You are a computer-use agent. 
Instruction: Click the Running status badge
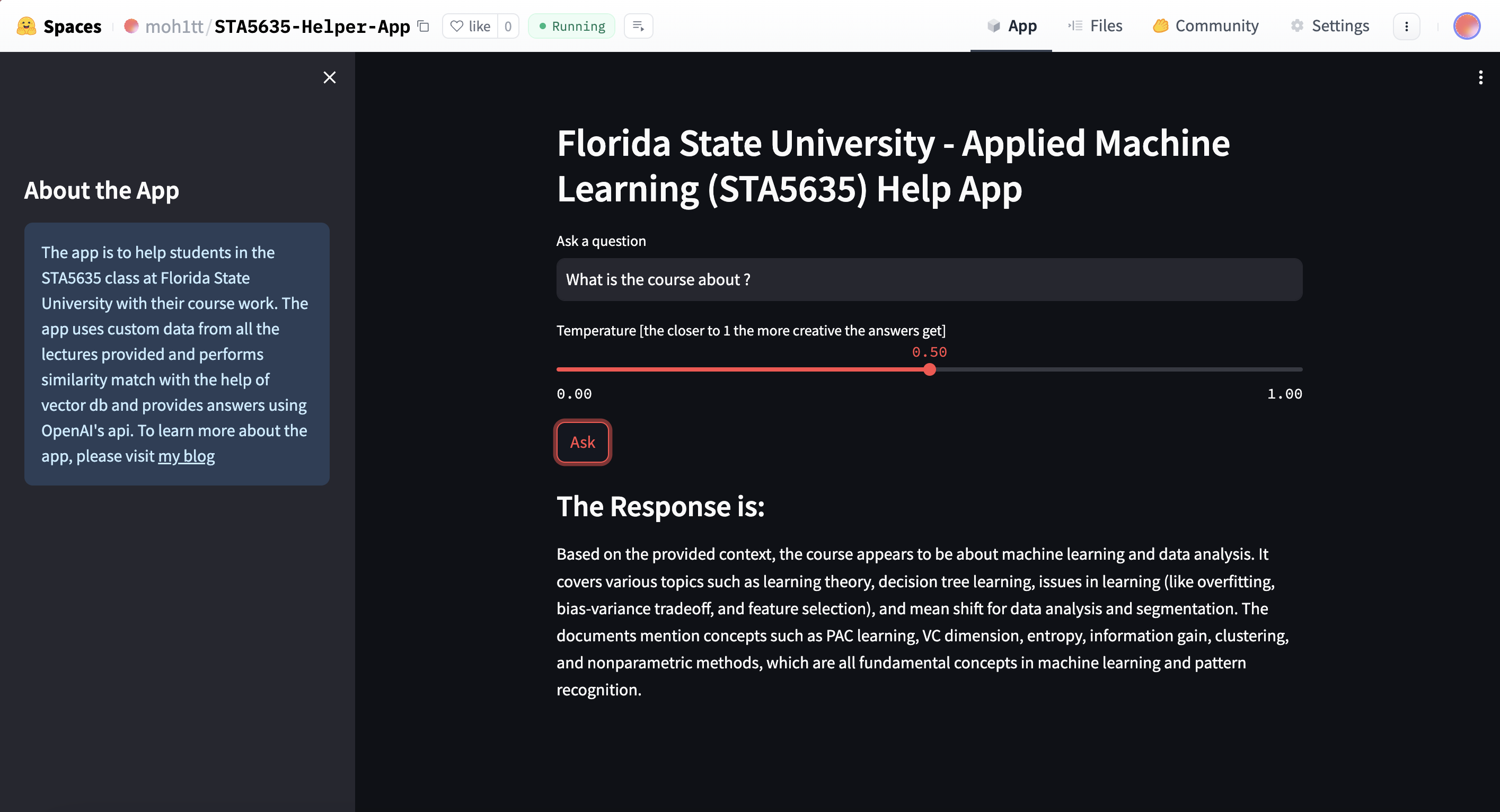point(571,26)
